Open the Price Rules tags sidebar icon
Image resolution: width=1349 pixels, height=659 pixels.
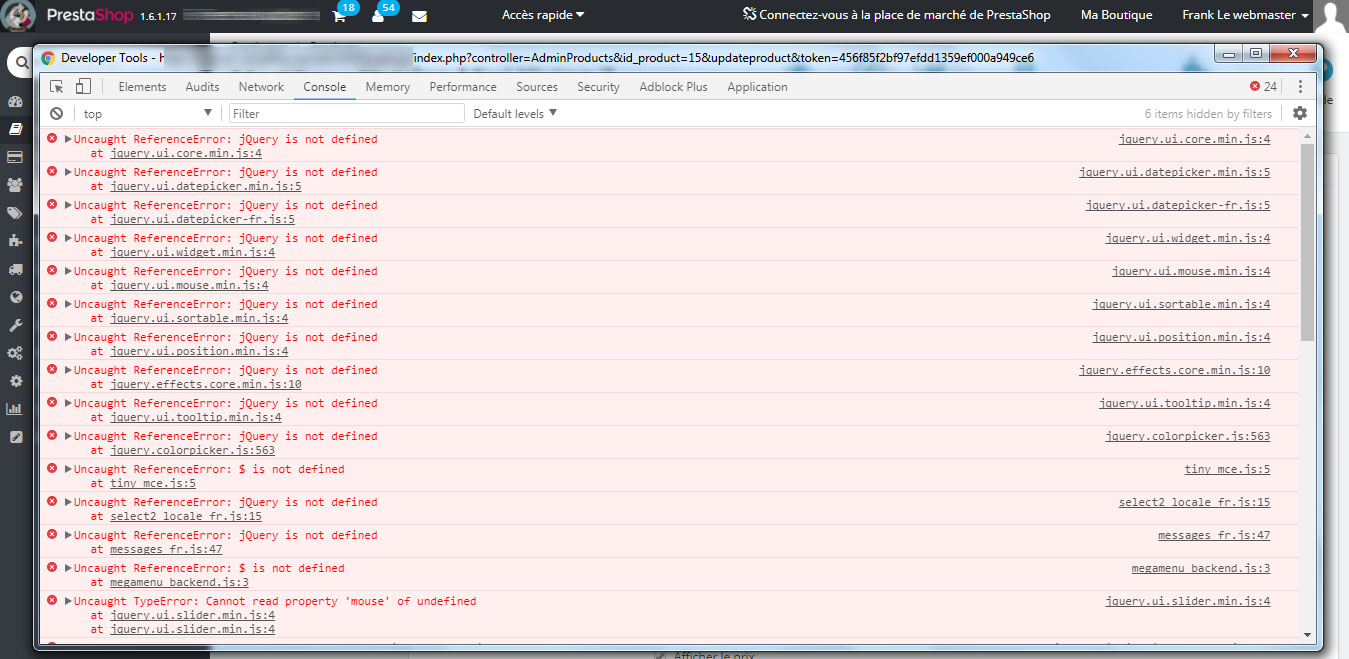[15, 213]
